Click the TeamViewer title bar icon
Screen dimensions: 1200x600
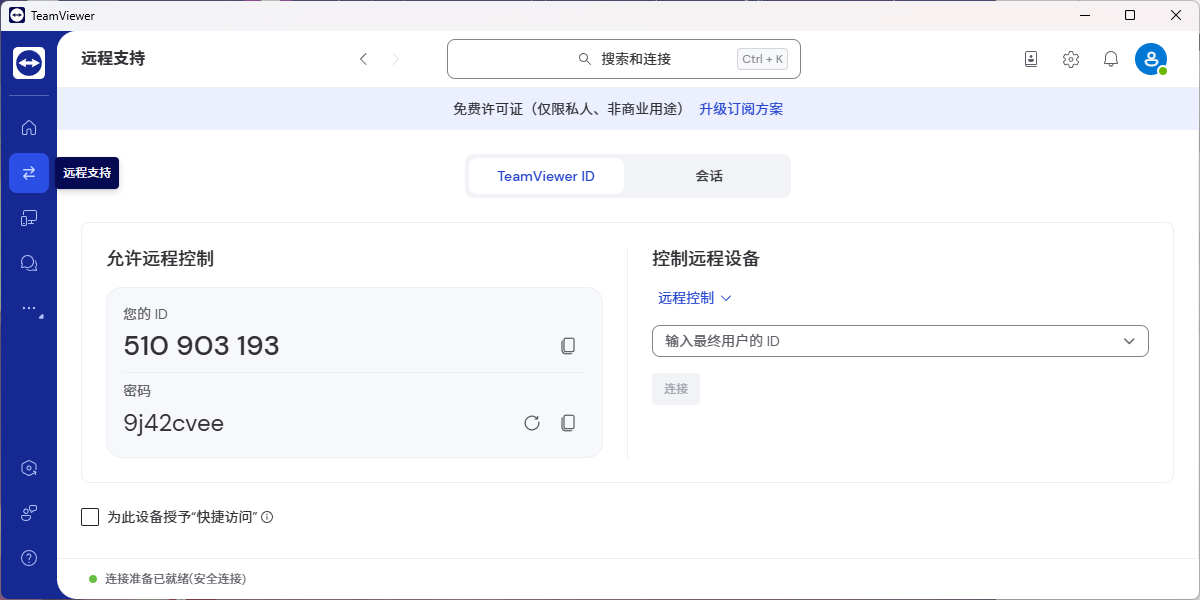[x=16, y=15]
